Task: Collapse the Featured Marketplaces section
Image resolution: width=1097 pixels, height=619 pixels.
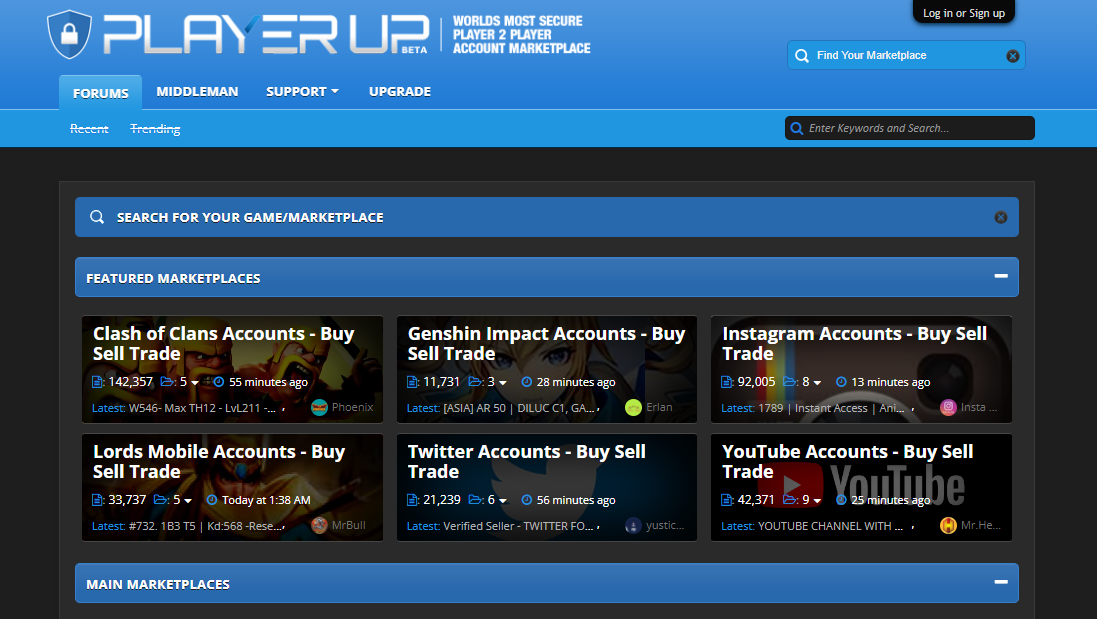Action: [x=1001, y=276]
